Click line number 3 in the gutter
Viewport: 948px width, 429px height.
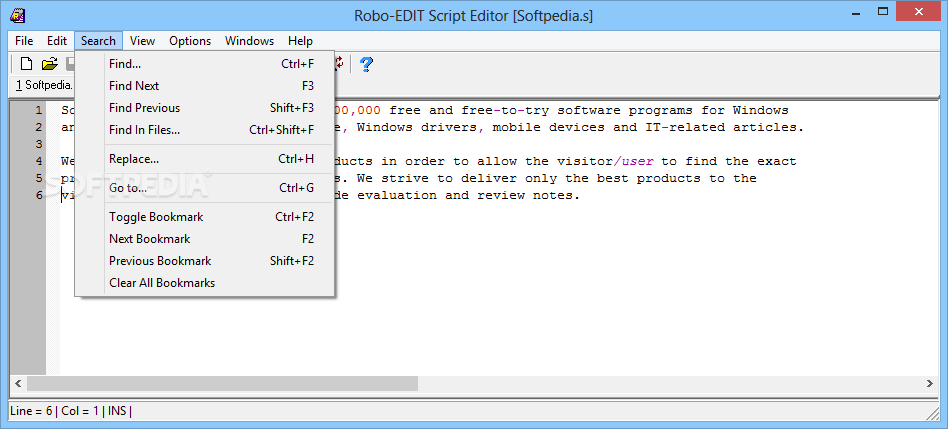(39, 144)
